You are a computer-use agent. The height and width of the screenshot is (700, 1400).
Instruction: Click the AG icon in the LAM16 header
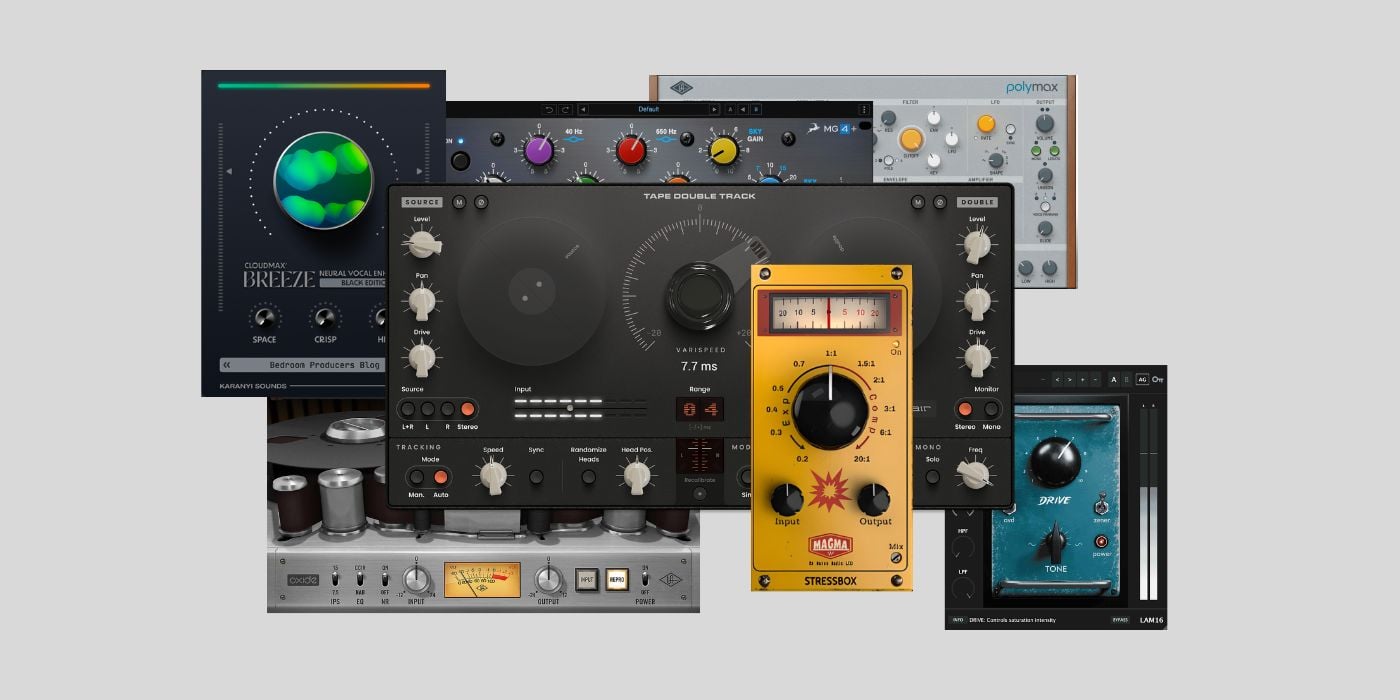(1143, 379)
